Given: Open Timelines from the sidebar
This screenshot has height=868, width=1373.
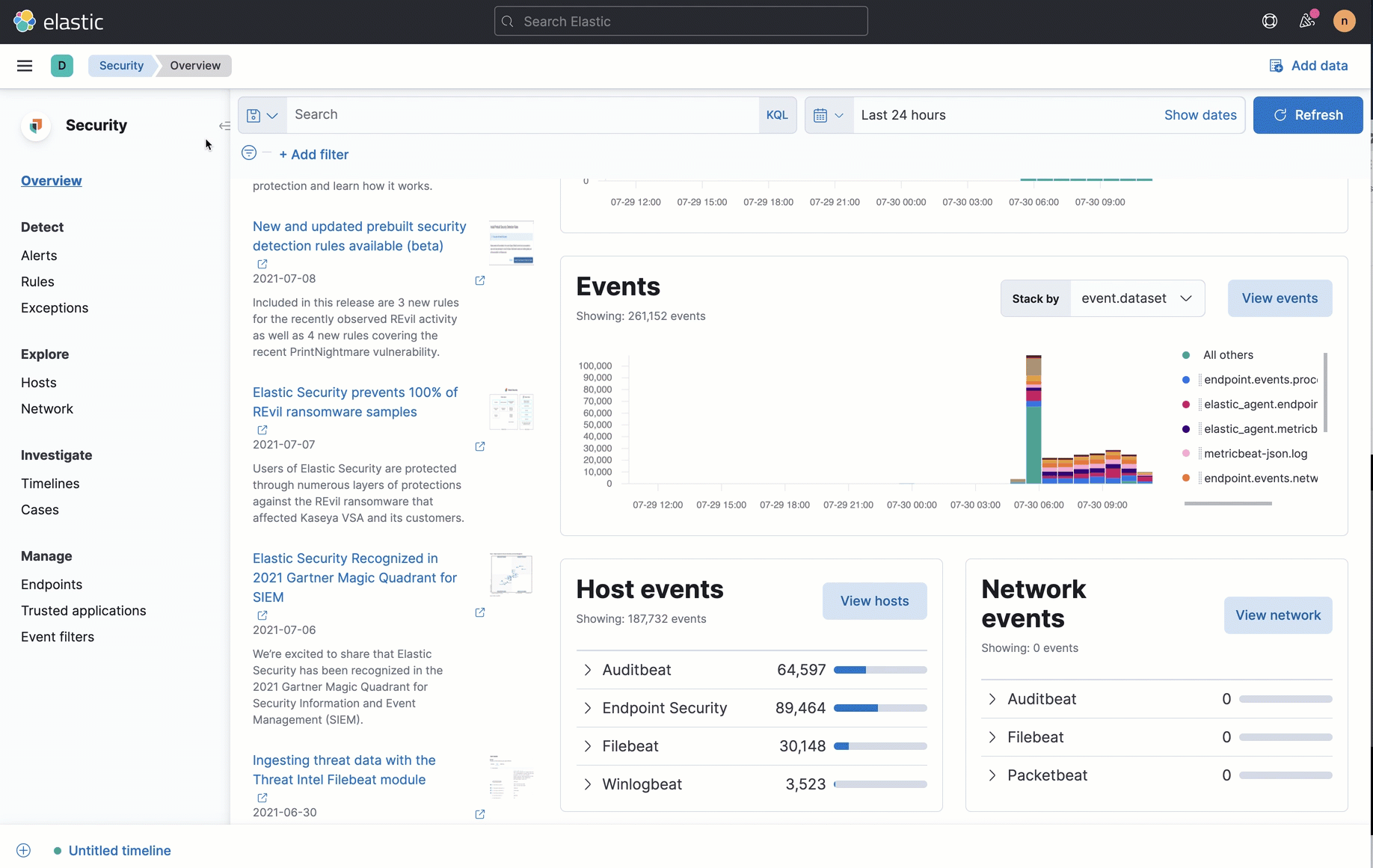Looking at the screenshot, I should [x=50, y=484].
